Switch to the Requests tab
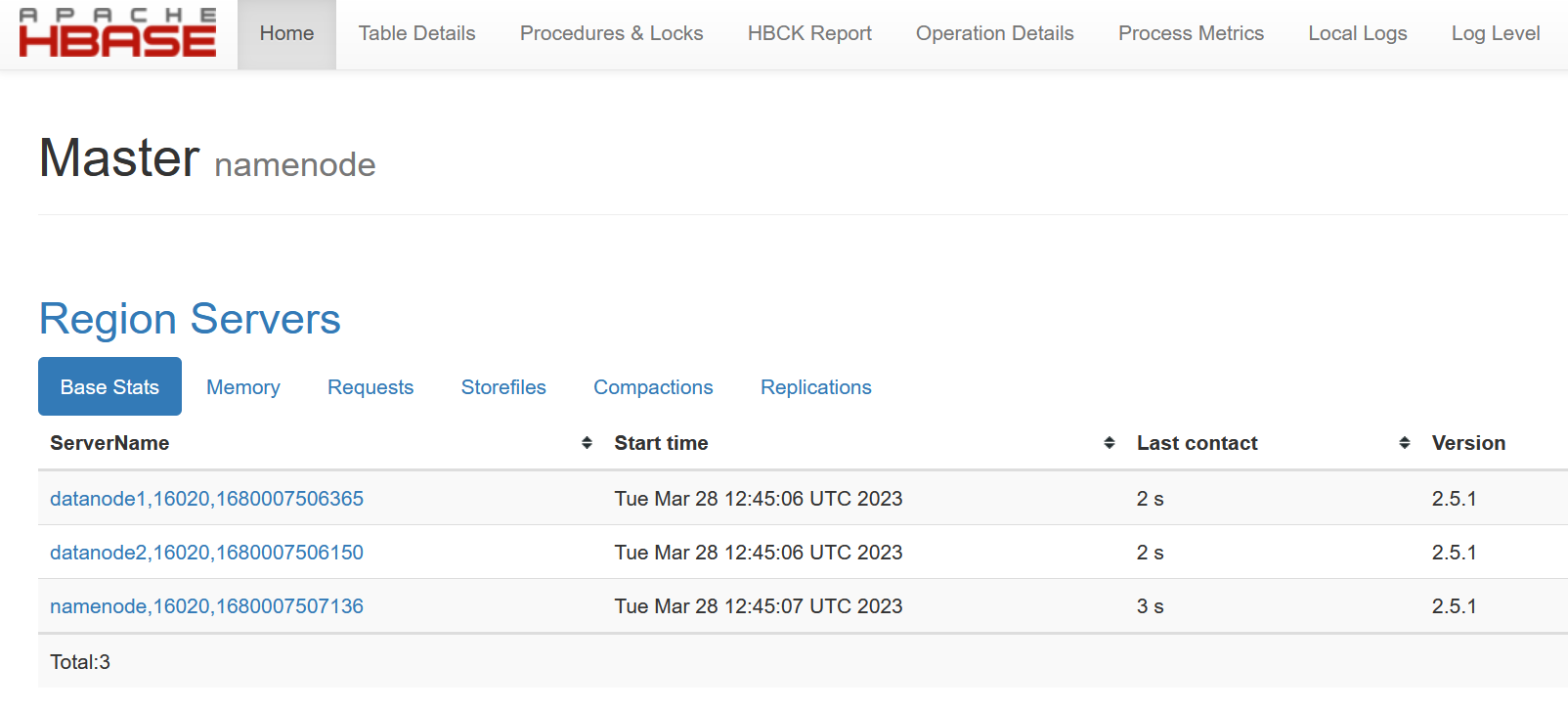The image size is (1568, 712). pos(370,387)
